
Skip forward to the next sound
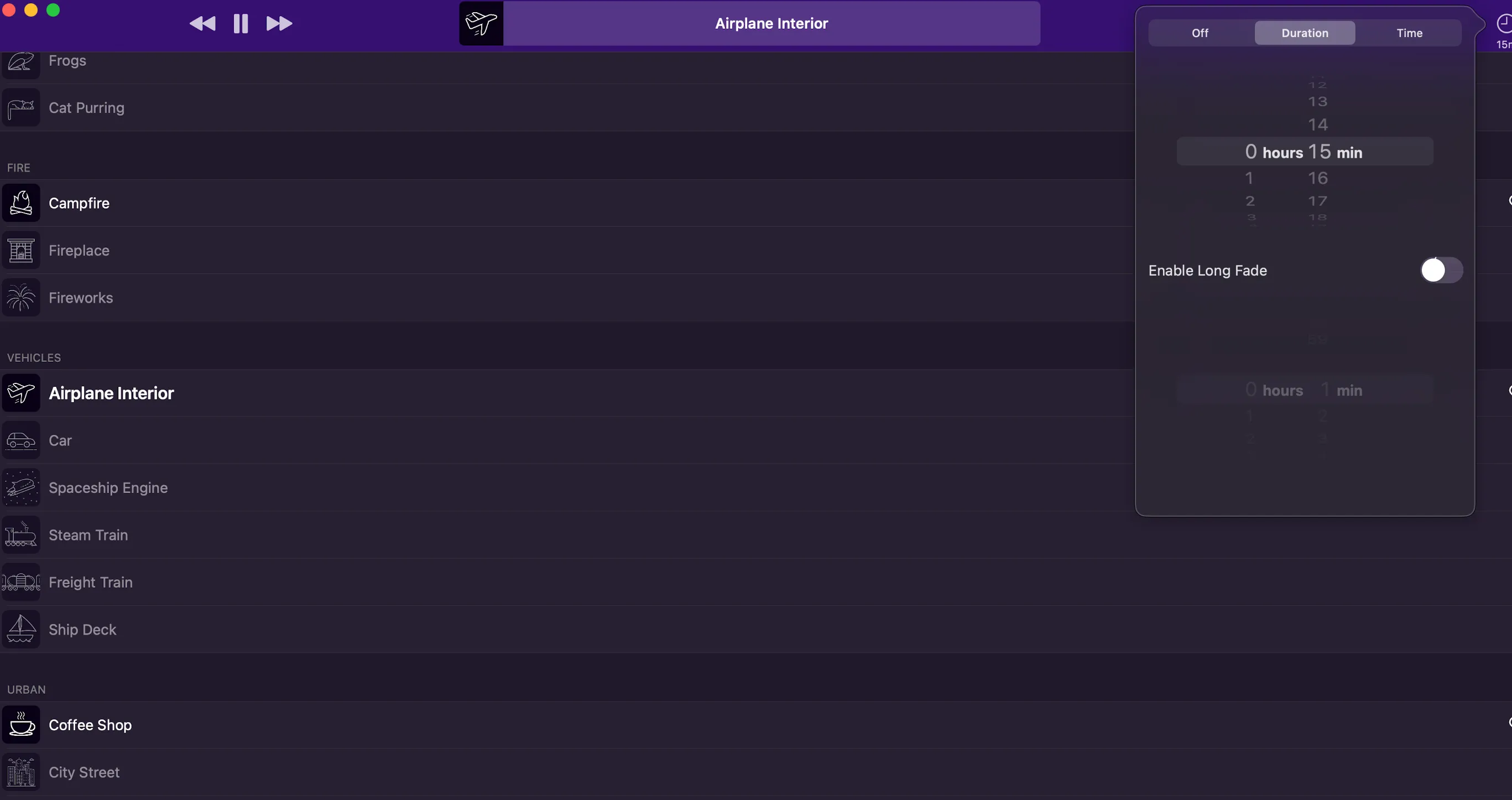click(279, 23)
